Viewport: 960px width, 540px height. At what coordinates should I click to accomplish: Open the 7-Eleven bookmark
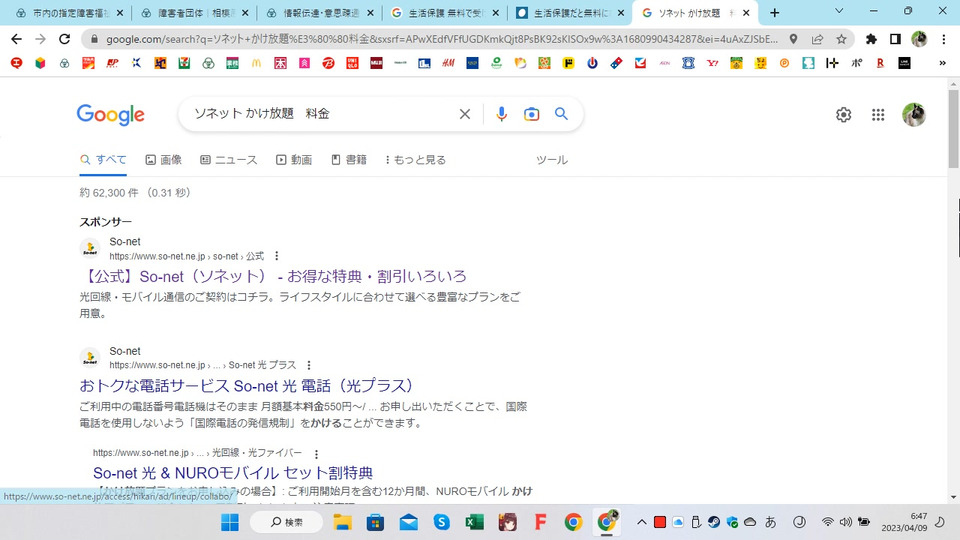(184, 63)
